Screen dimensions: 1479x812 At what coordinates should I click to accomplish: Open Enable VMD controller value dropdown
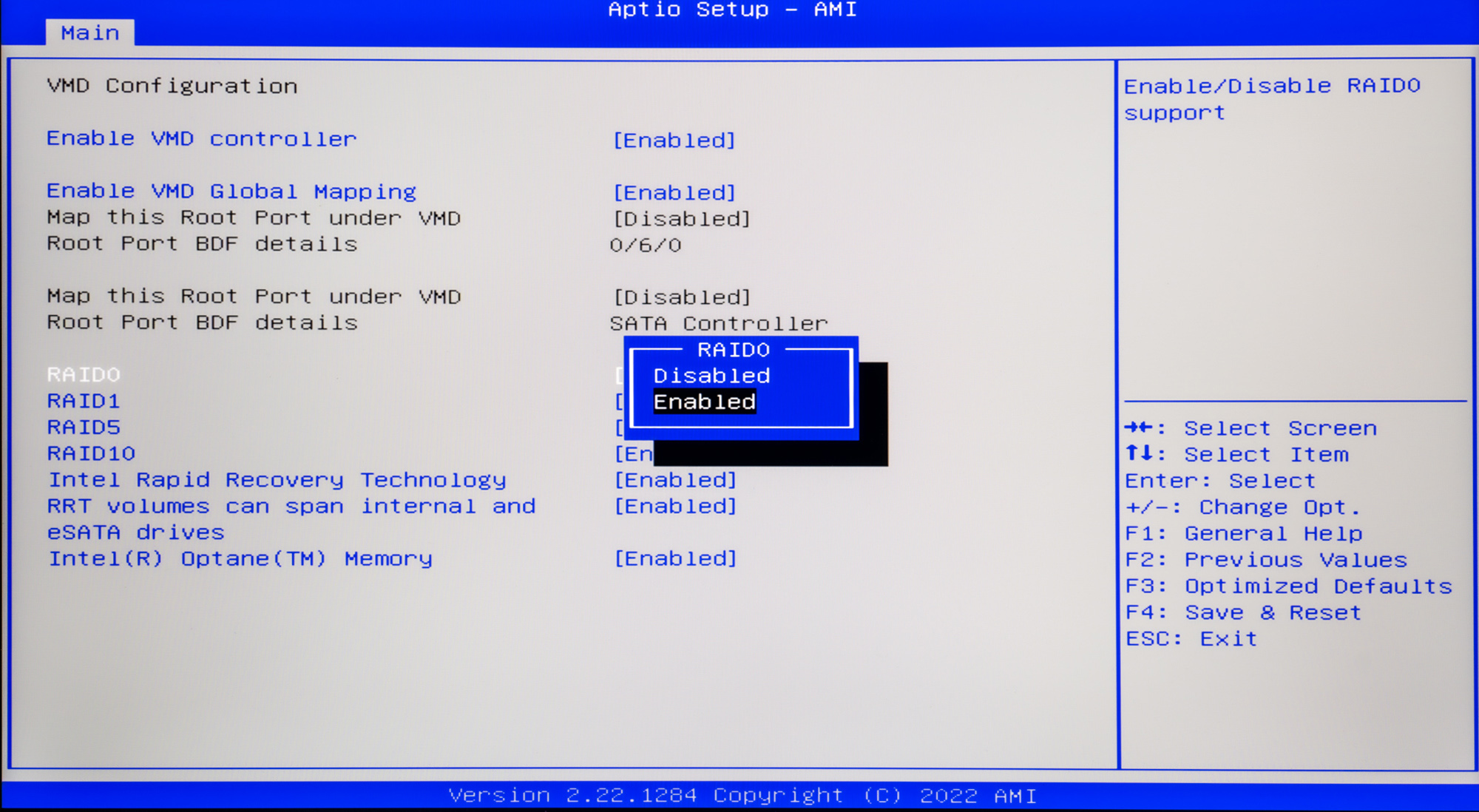pos(674,141)
